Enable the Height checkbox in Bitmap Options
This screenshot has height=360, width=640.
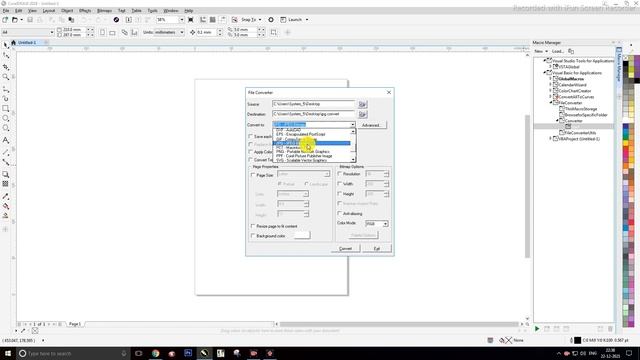[x=340, y=194]
